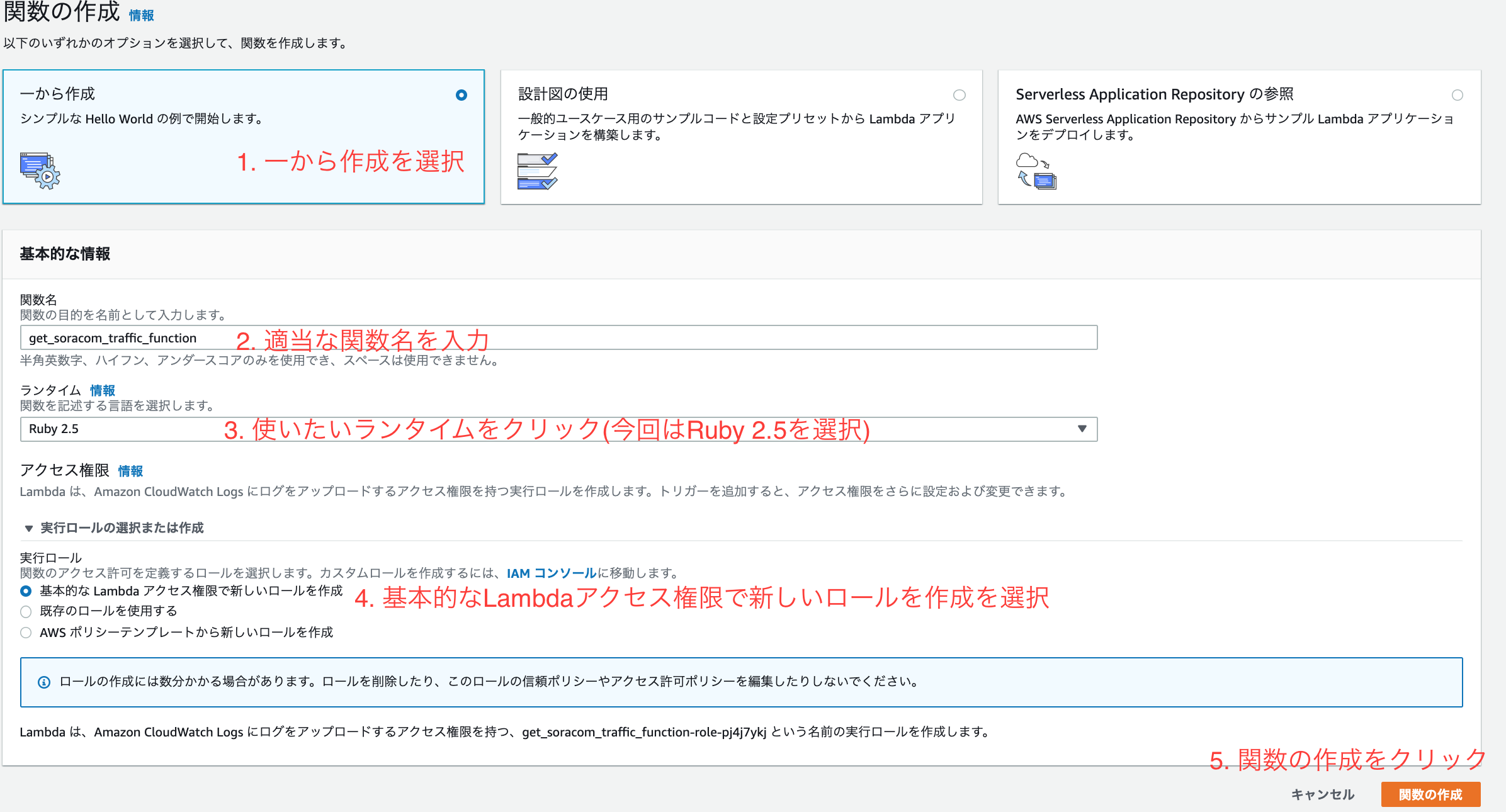The width and height of the screenshot is (1506, 812).
Task: Select Serverless Application Repository の参照 radio button
Action: (x=1458, y=95)
